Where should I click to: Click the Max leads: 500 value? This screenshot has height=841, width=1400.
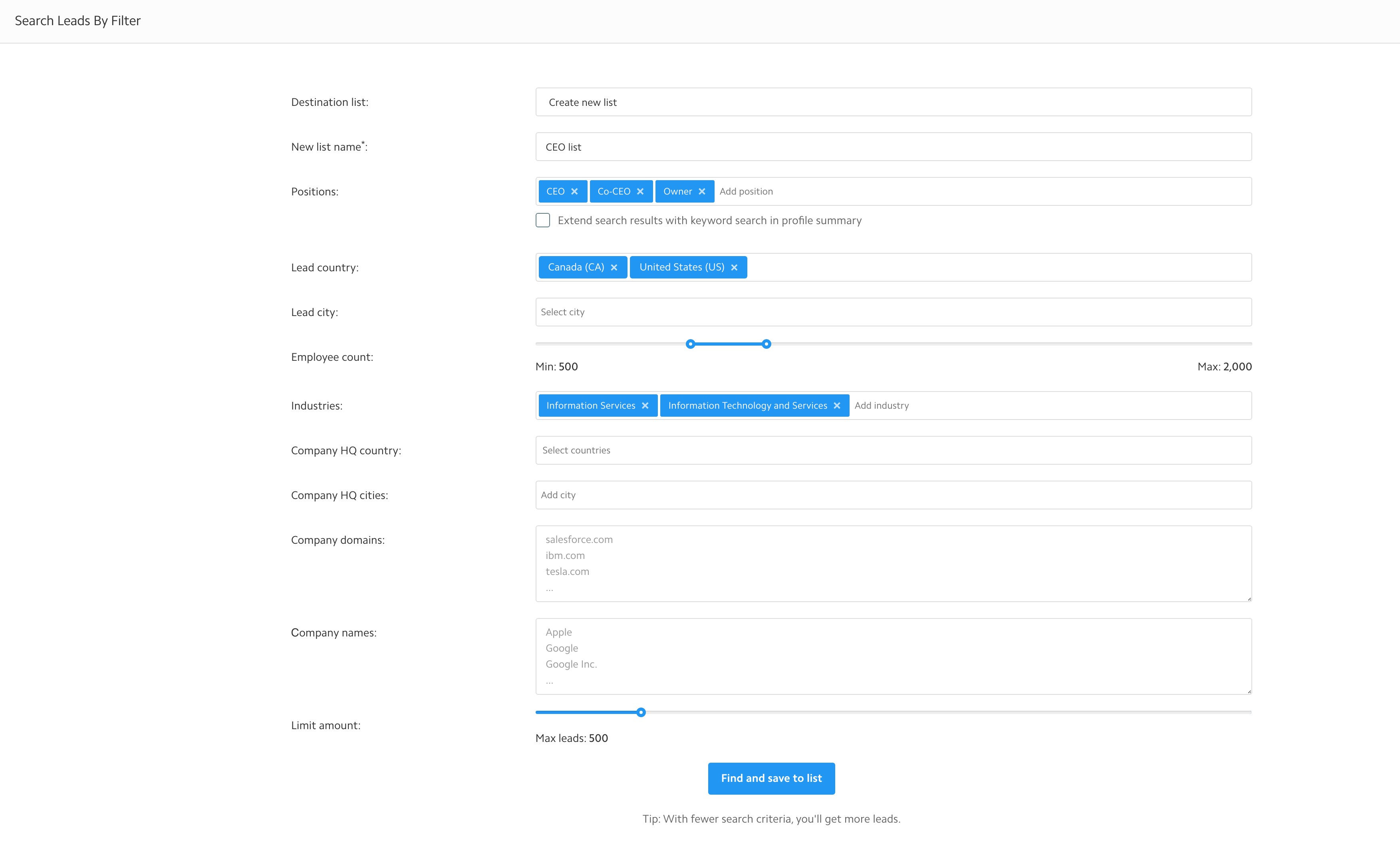[572, 738]
